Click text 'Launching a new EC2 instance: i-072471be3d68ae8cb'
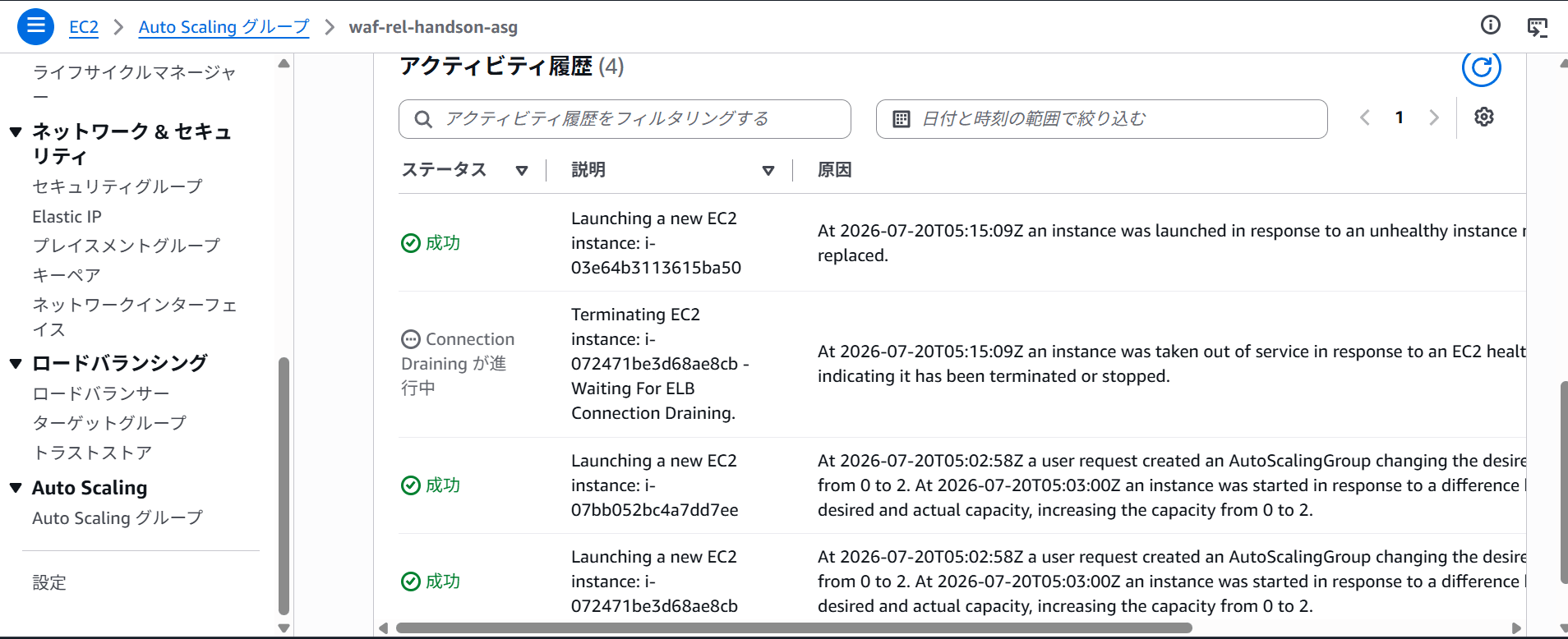The image size is (1568, 639). 655,582
